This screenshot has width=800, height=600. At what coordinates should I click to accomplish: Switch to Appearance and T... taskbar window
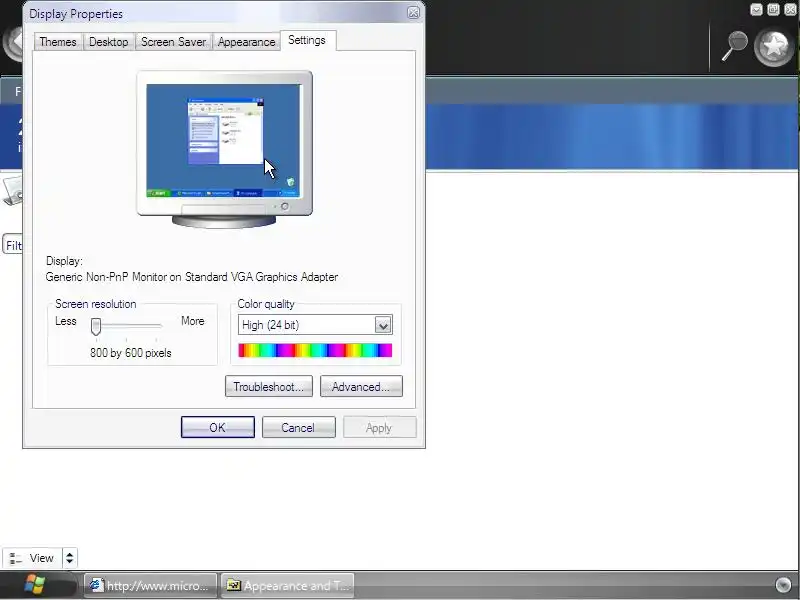288,586
